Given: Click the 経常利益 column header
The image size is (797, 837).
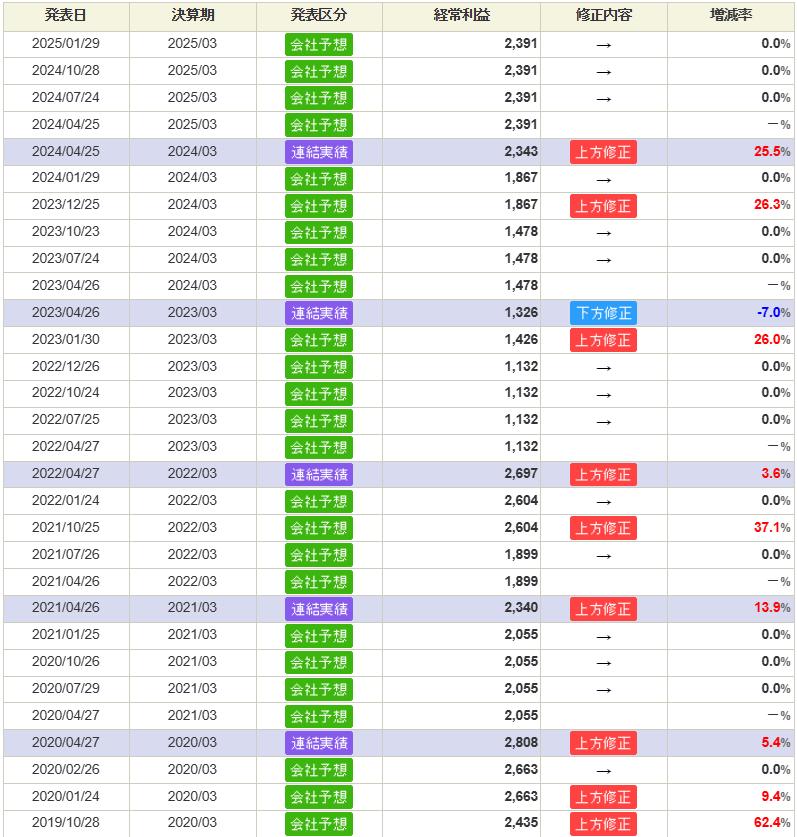Looking at the screenshot, I should (x=461, y=16).
